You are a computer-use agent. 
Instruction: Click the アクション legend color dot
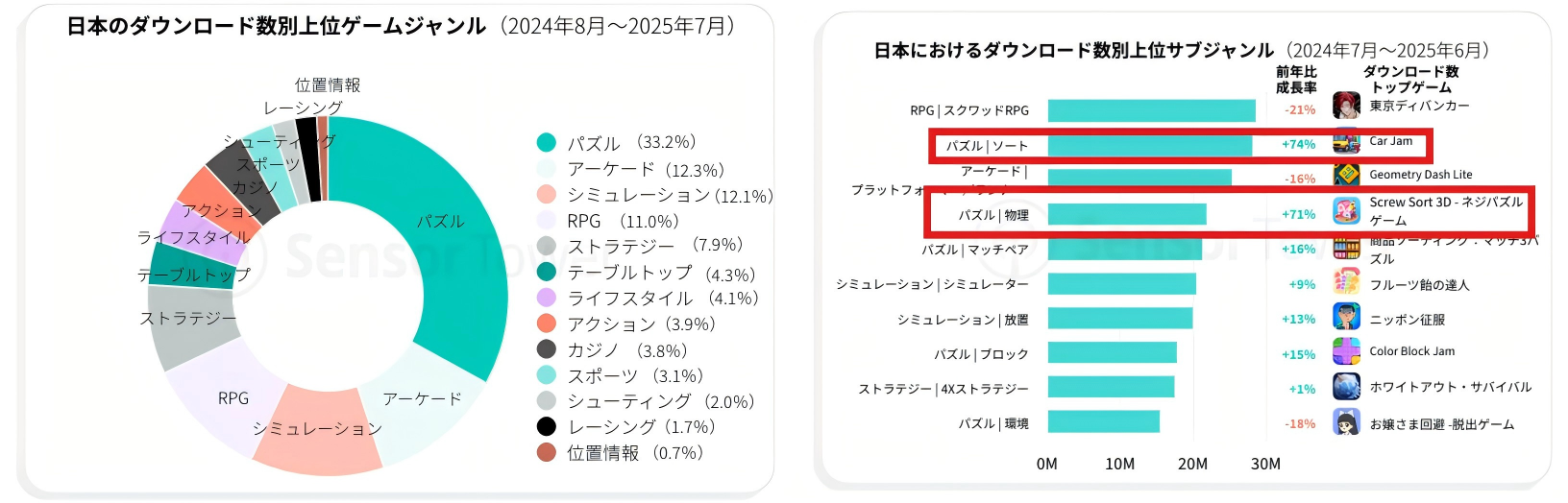[546, 323]
